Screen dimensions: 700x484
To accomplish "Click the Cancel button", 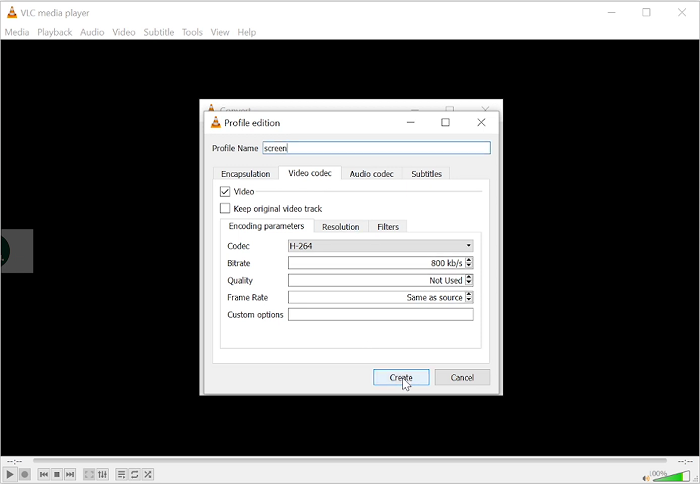I will pos(462,377).
